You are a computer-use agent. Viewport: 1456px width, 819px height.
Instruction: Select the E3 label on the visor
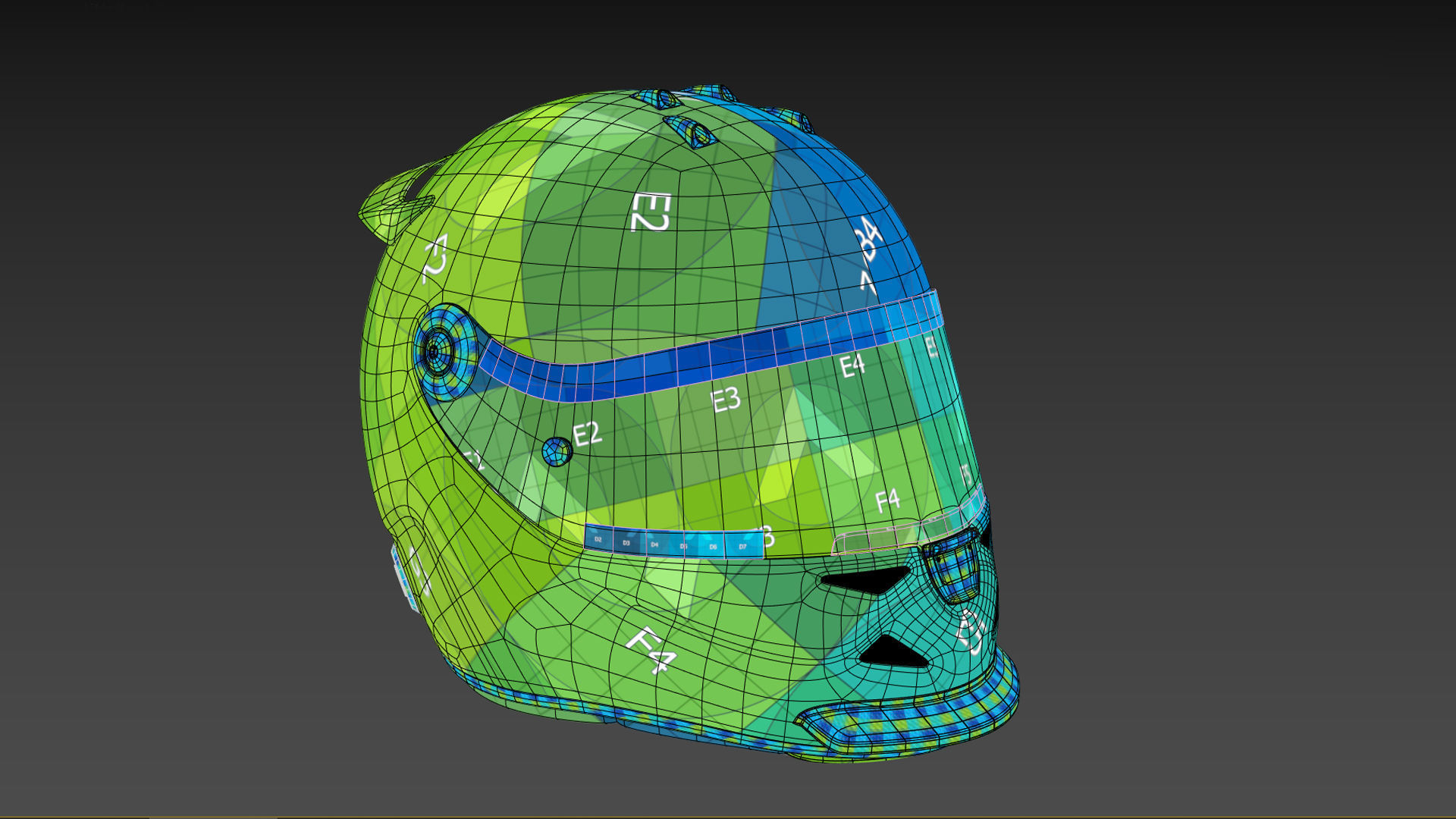(725, 400)
